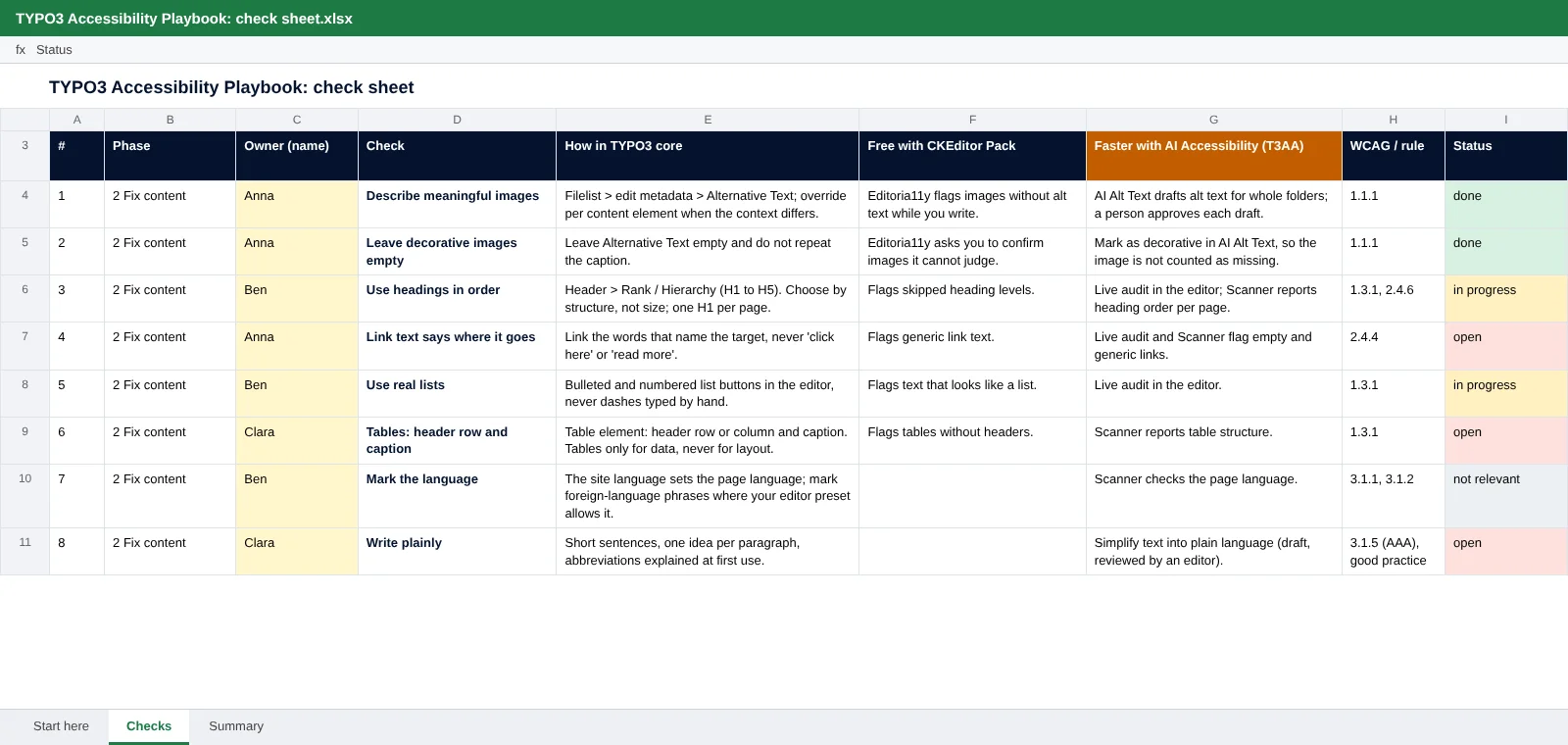Click the '3.1.5 (AAA), good practice' cell

1394,552
